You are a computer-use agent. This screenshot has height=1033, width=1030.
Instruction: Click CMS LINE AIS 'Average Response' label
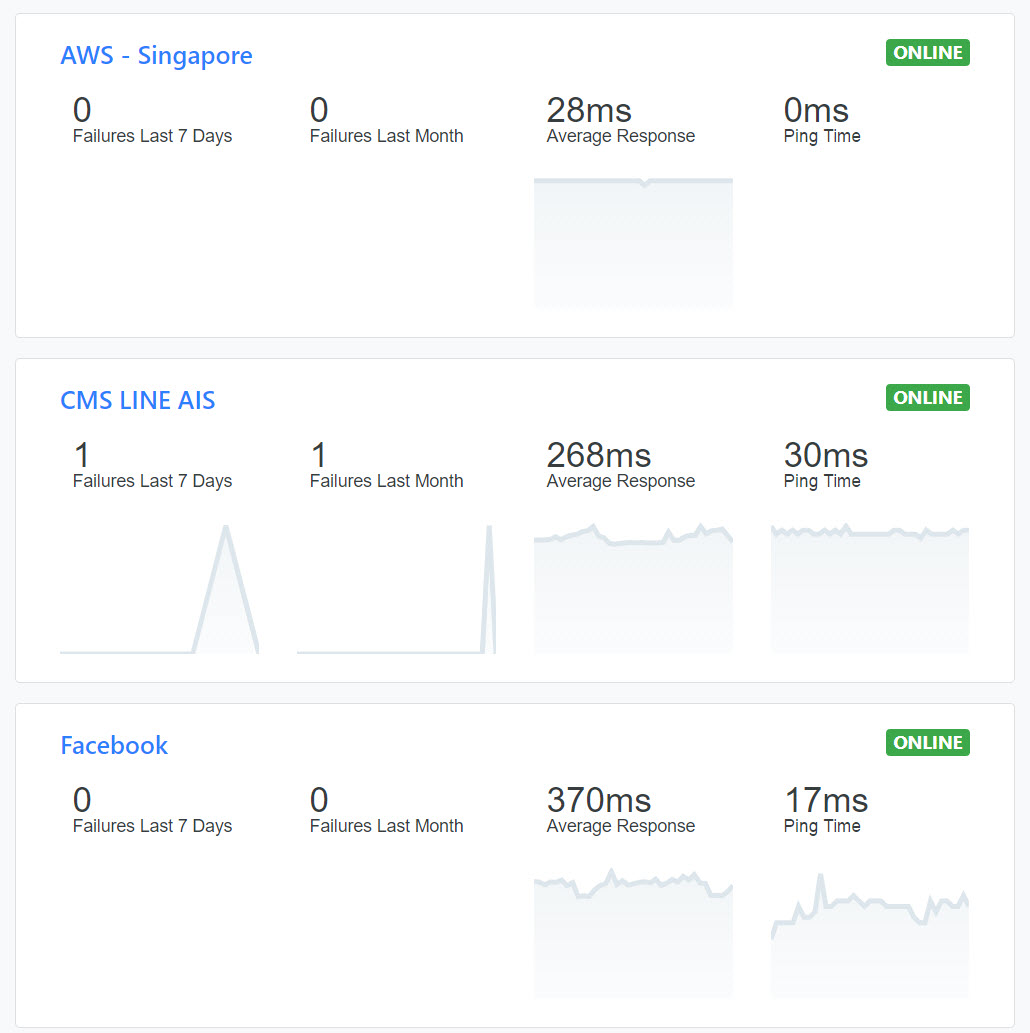[621, 481]
